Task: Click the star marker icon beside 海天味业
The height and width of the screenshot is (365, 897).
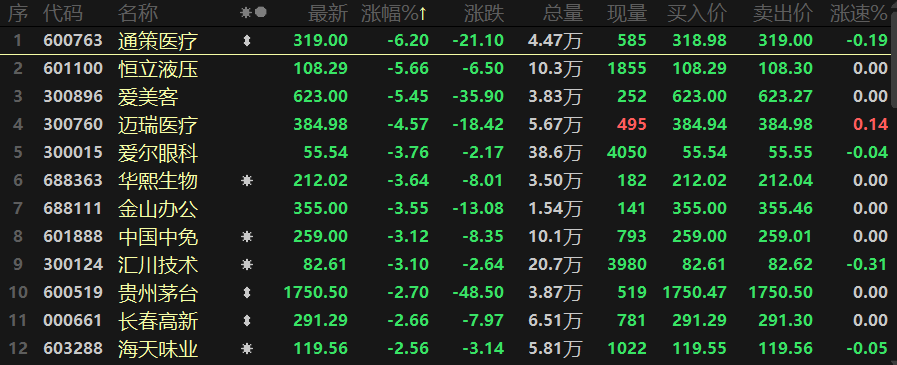Action: pyautogui.click(x=247, y=348)
